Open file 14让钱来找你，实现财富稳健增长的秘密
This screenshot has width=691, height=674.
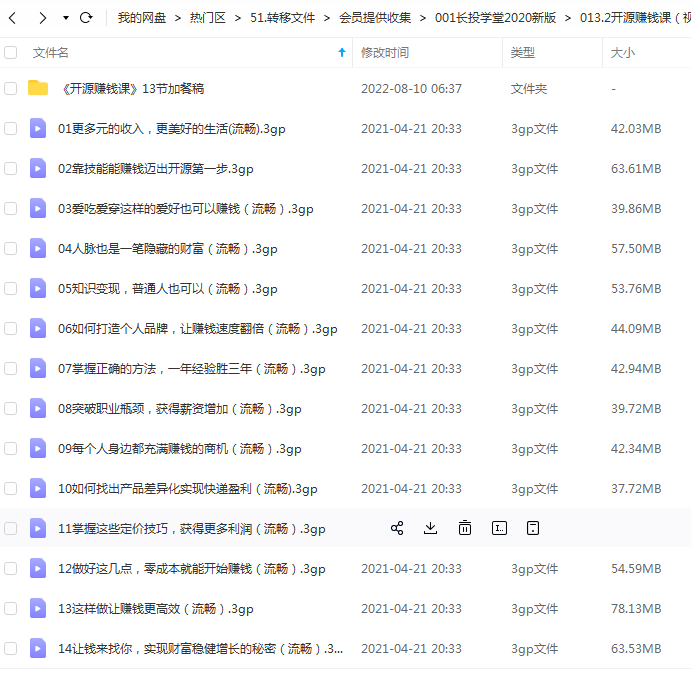(201, 649)
